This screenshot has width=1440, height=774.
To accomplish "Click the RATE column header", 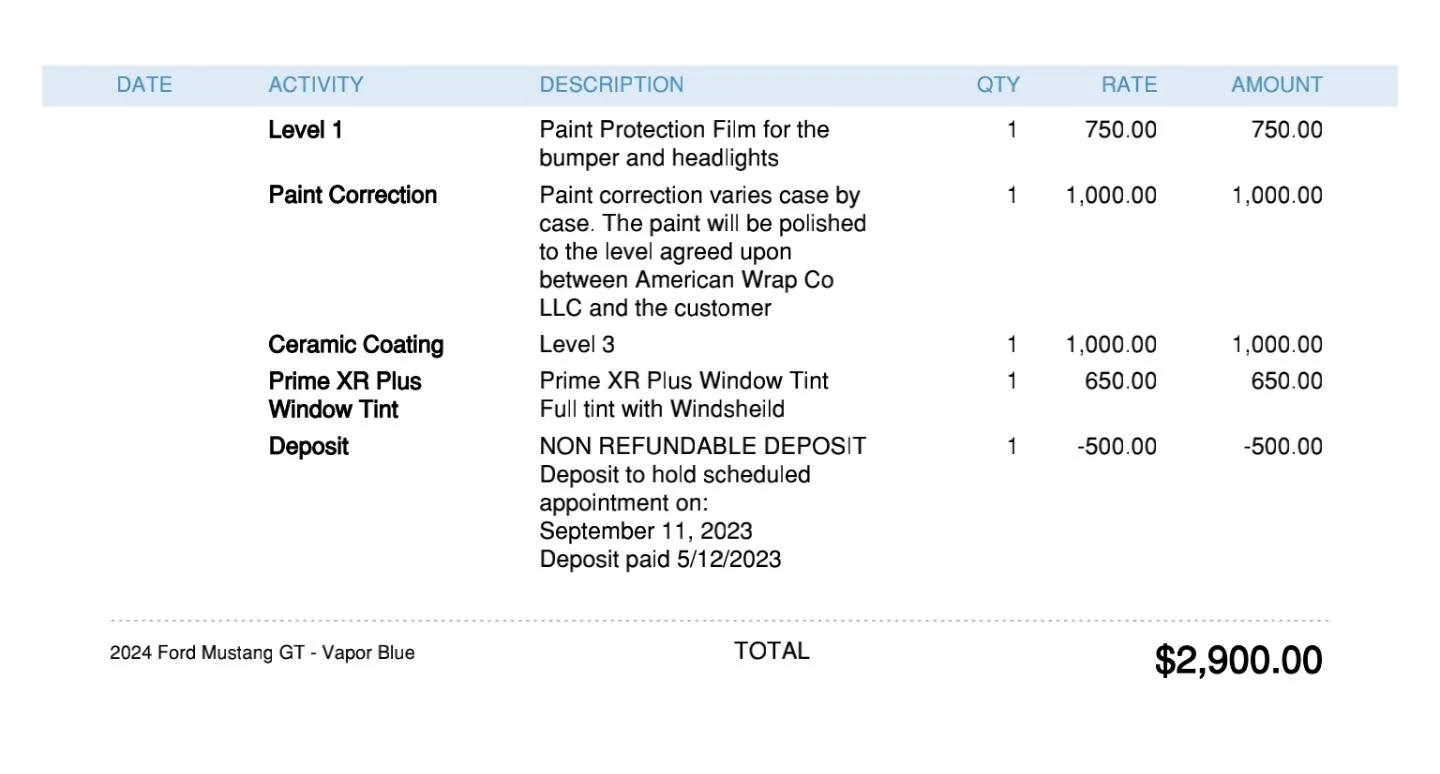I will point(1129,85).
